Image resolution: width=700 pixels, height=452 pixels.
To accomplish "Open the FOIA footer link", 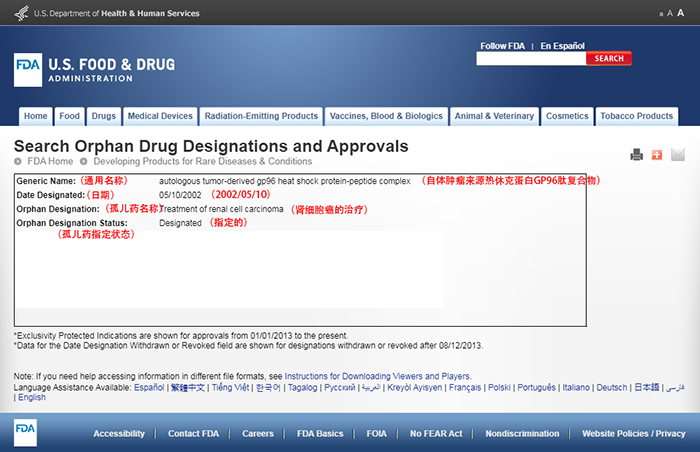I will [x=376, y=434].
